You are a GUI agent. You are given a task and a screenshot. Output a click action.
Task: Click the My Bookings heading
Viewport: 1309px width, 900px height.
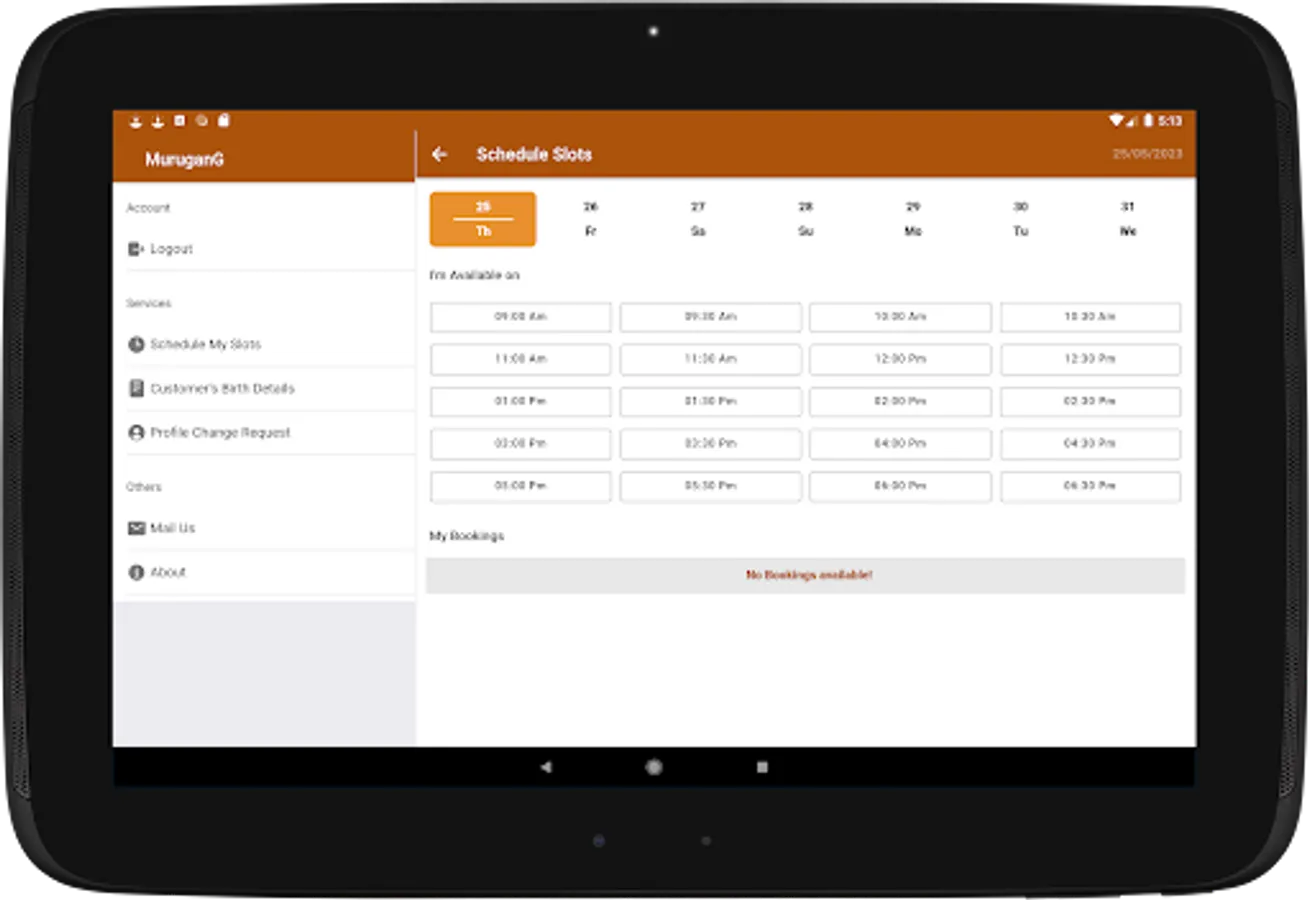point(467,536)
